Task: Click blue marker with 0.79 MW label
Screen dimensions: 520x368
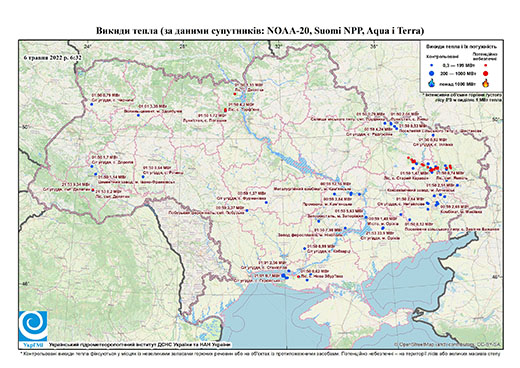Action: click(91, 104)
